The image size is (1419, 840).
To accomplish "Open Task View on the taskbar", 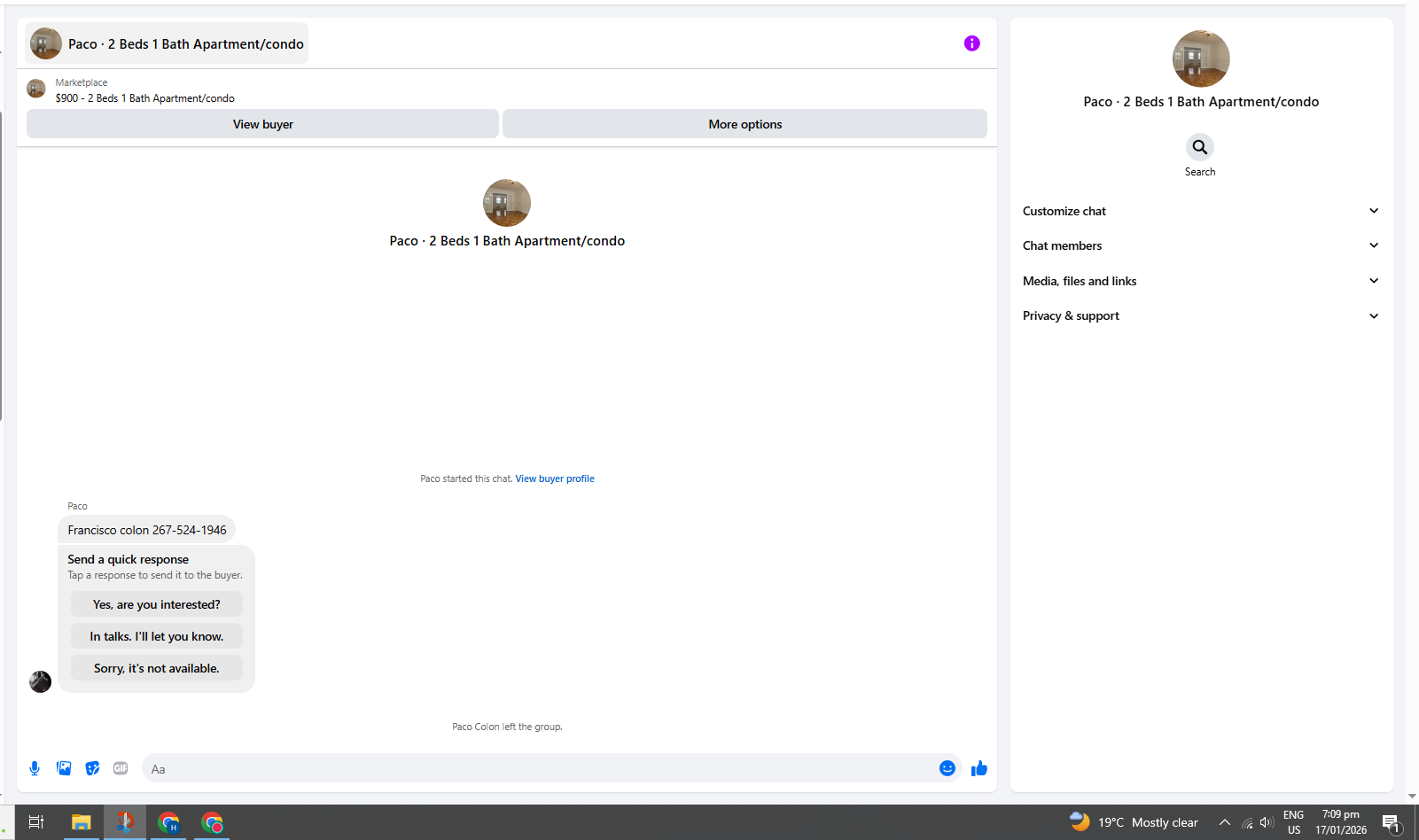I will coord(36,822).
